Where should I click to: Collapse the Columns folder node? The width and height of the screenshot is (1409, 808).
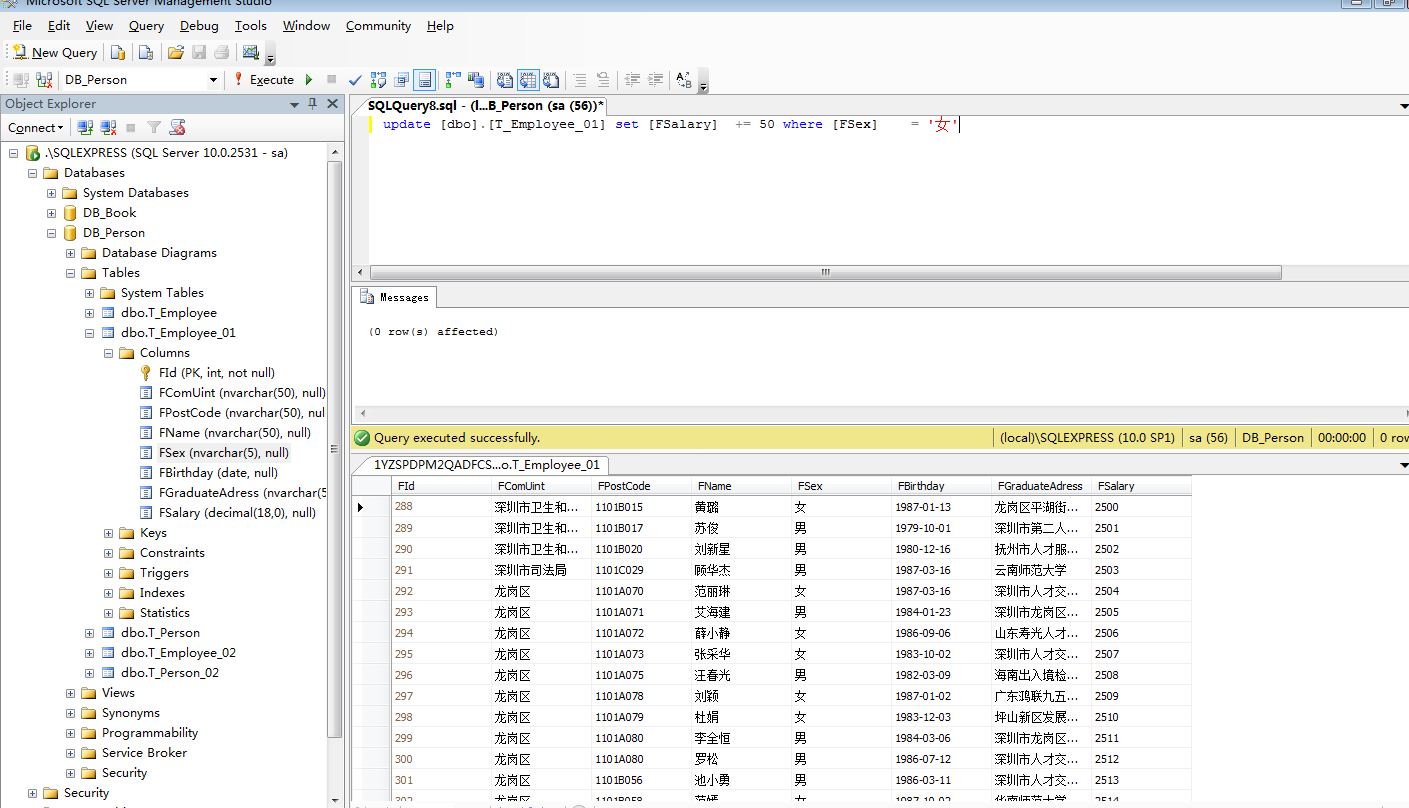tap(108, 353)
